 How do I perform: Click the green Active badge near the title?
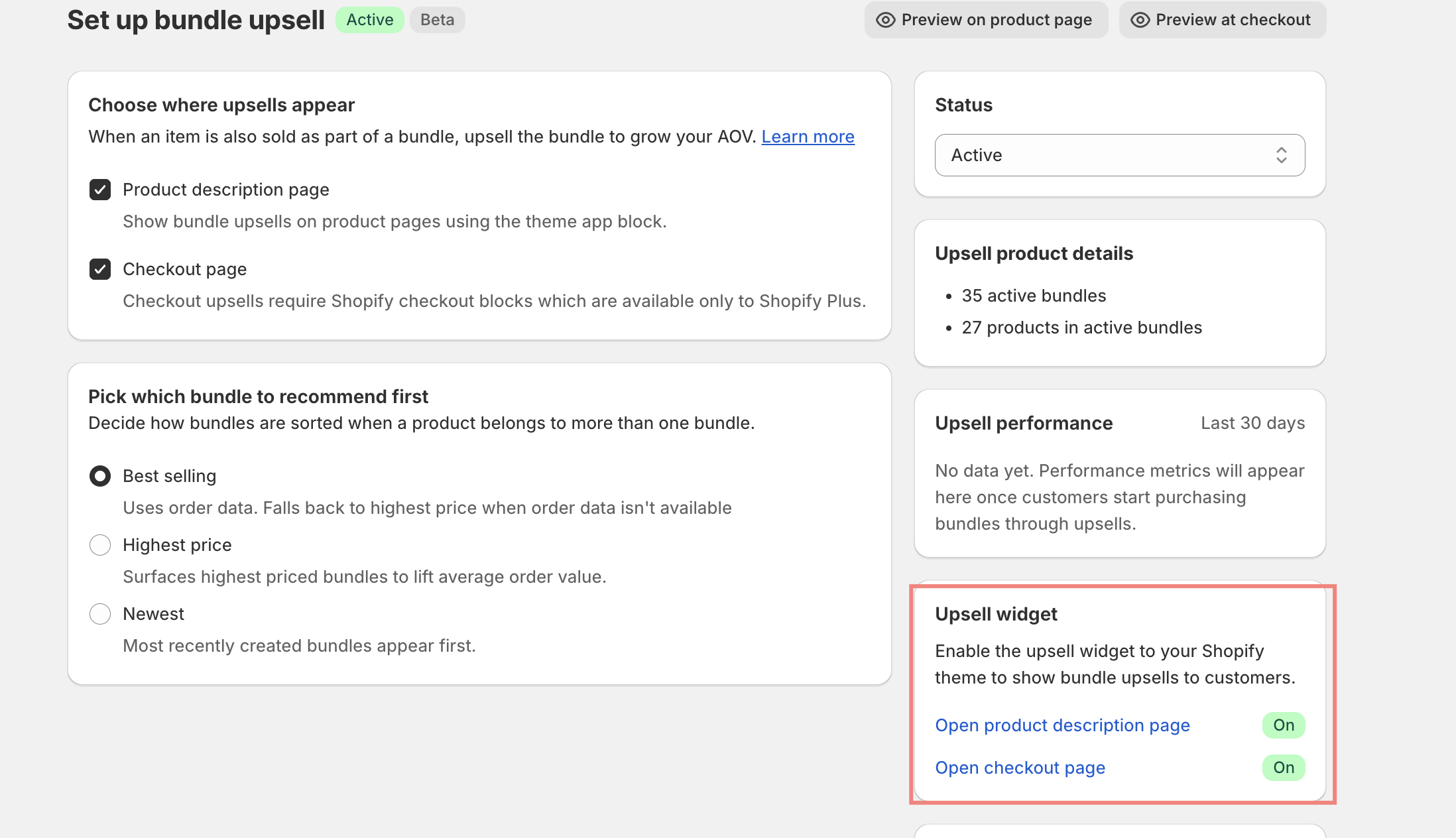coord(369,20)
